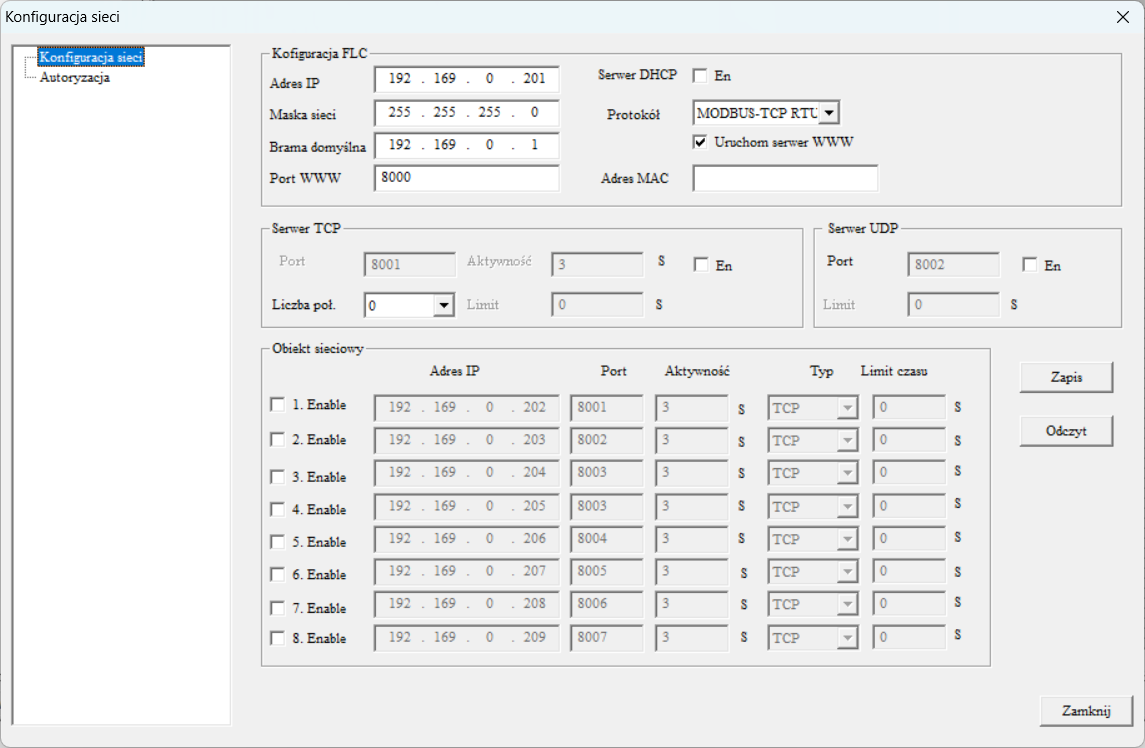Image resolution: width=1145 pixels, height=748 pixels.
Task: Open Typ dropdown for object 4
Action: 847,506
